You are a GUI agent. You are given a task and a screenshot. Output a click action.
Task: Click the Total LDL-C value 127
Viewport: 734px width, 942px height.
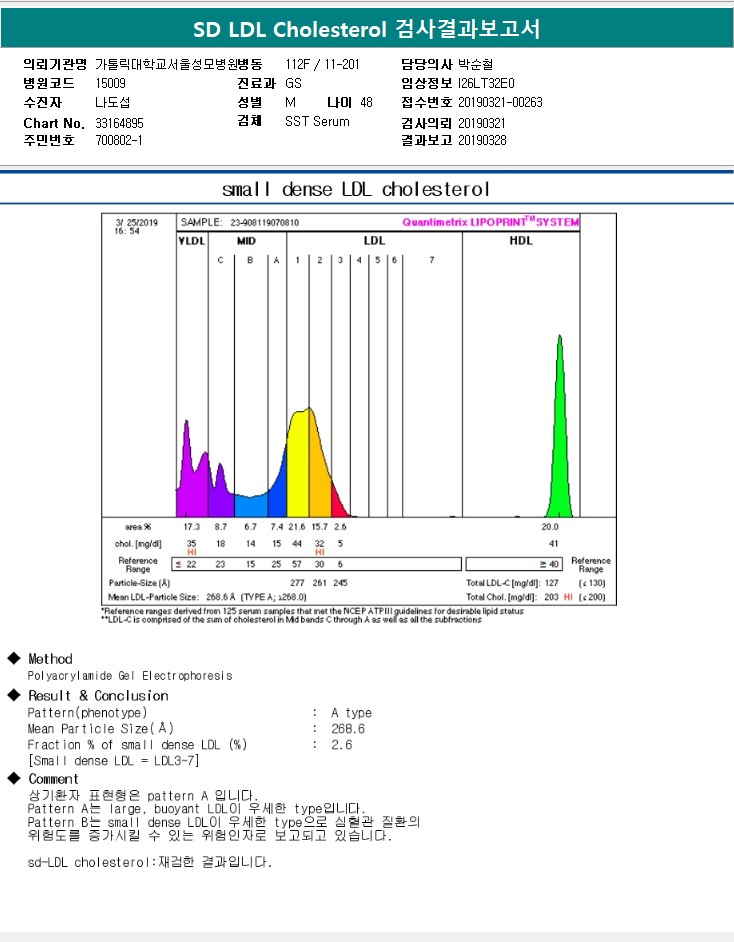[551, 583]
